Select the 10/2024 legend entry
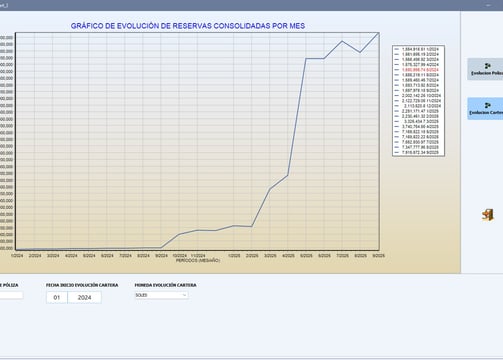The height and width of the screenshot is (360, 503). pyautogui.click(x=418, y=95)
